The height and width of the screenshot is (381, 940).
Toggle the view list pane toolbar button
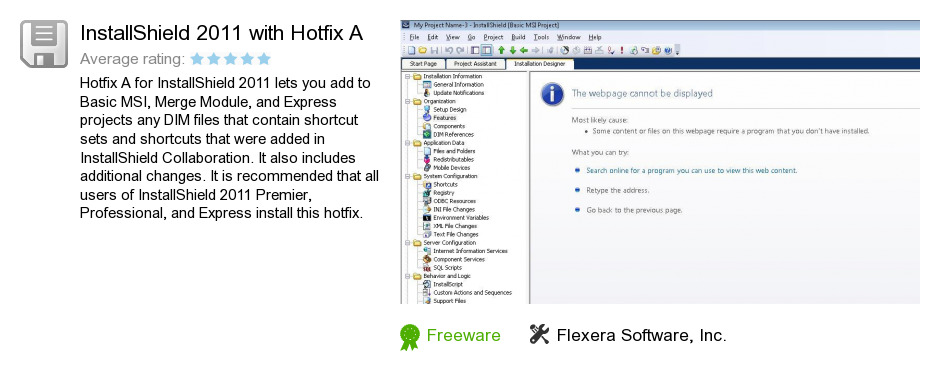(x=475, y=50)
